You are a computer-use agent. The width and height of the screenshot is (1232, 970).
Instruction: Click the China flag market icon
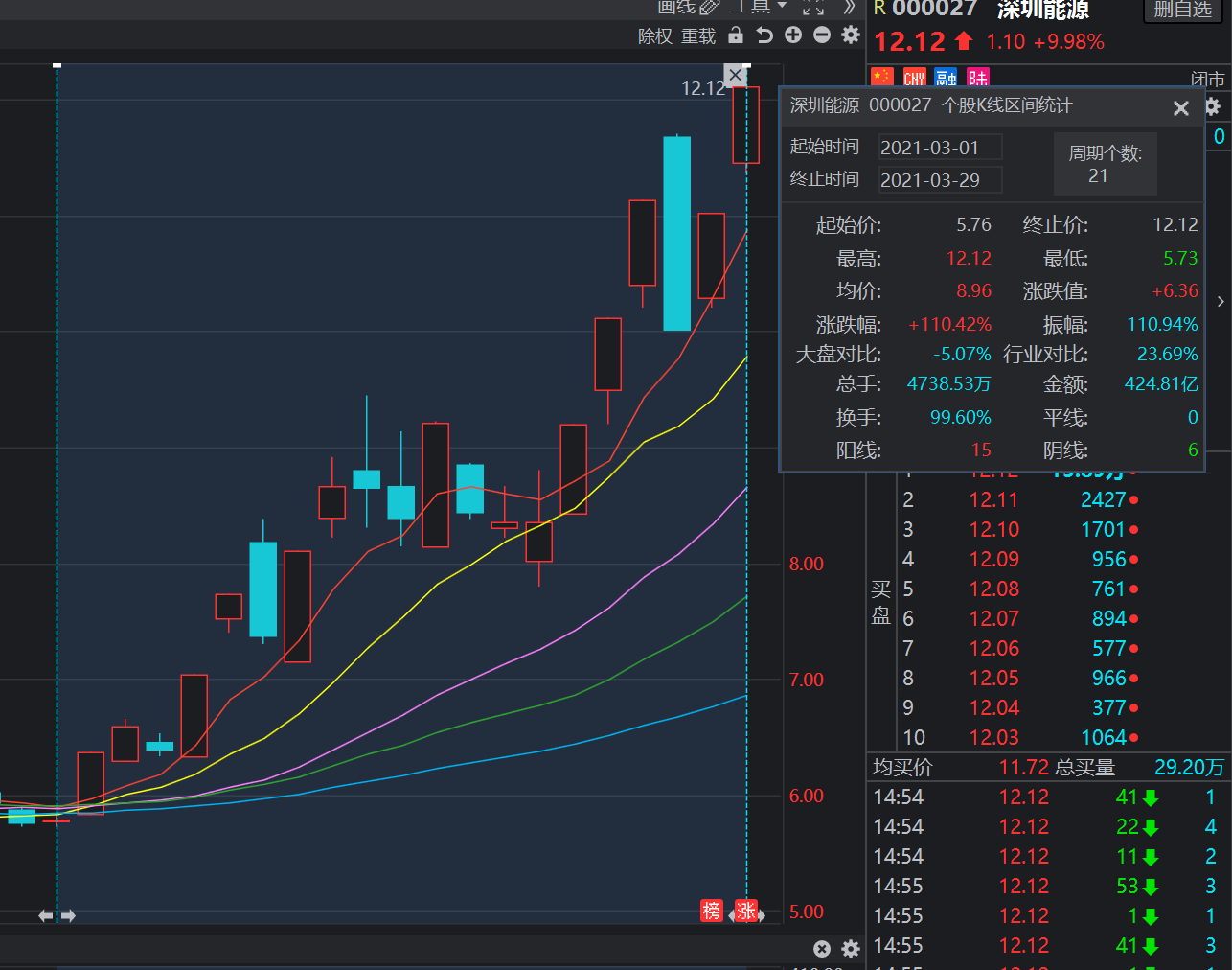pyautogui.click(x=882, y=77)
